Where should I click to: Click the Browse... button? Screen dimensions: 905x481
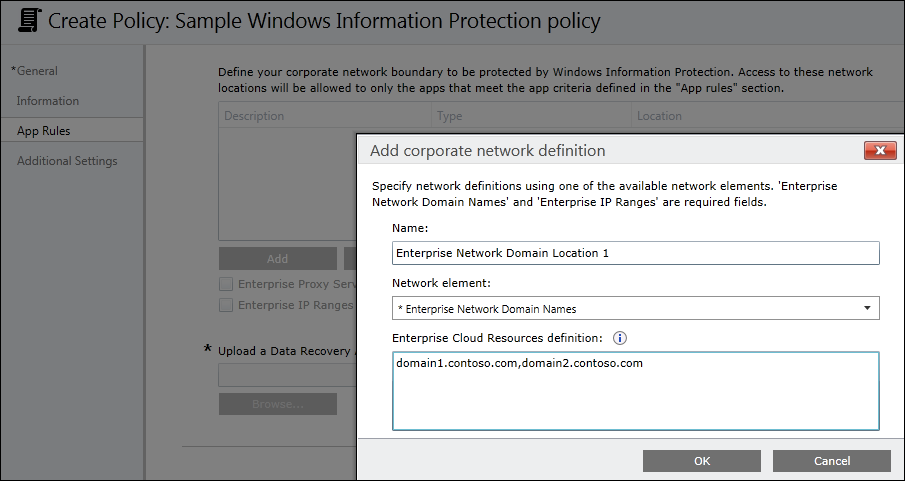[x=277, y=404]
